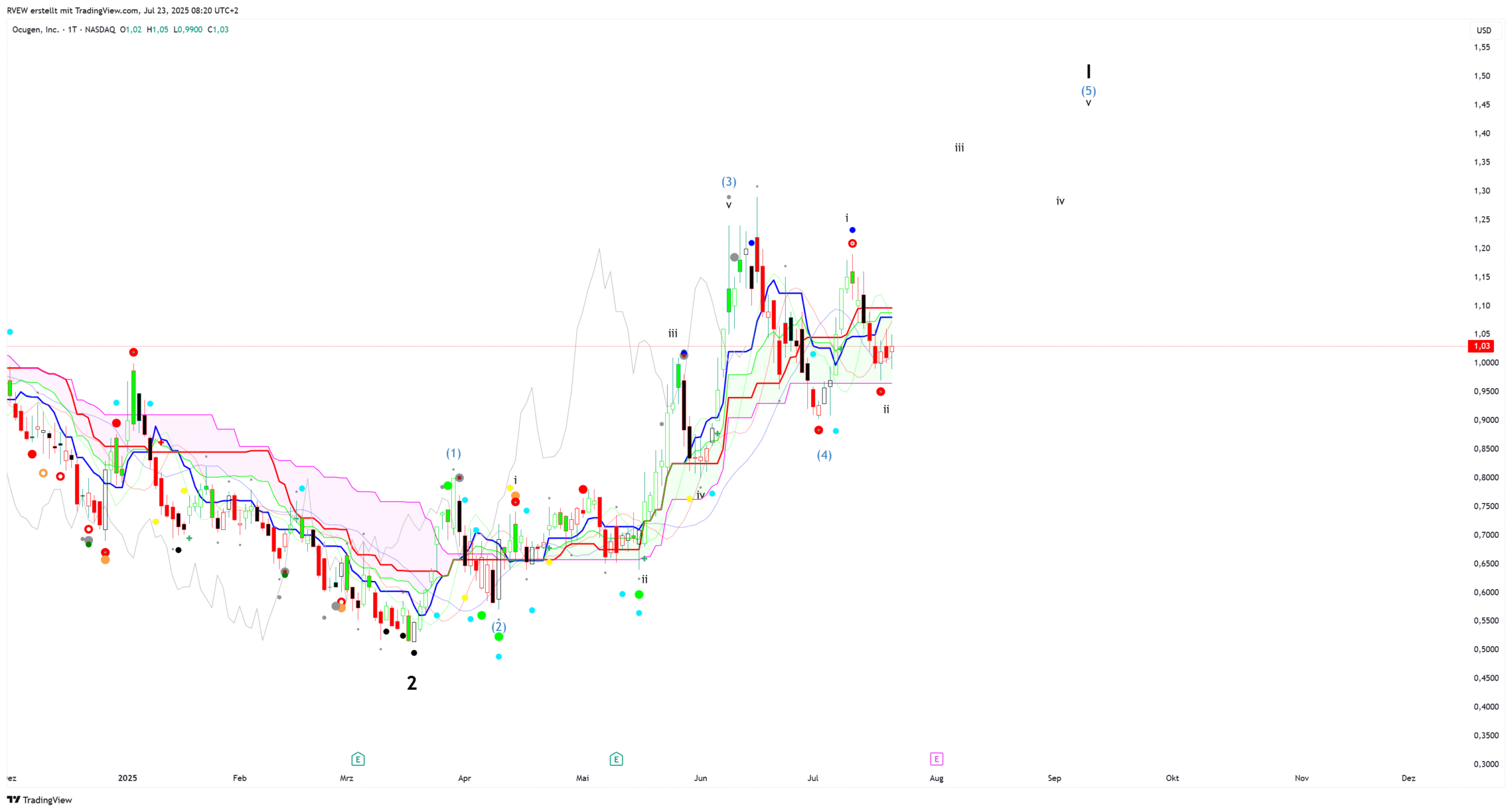Click the 1,50 price on the price scale

click(x=1481, y=76)
